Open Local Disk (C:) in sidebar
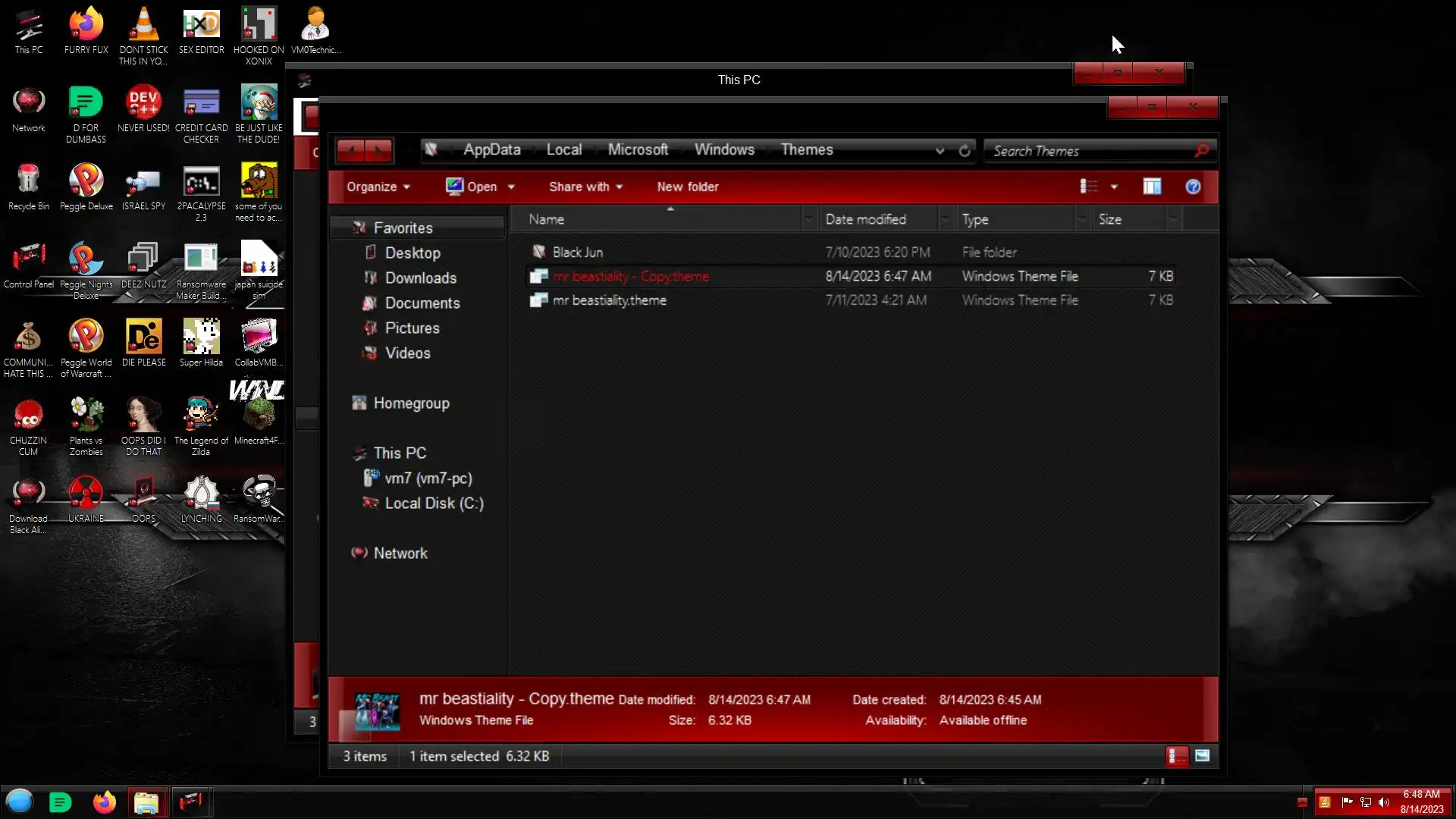 434,504
